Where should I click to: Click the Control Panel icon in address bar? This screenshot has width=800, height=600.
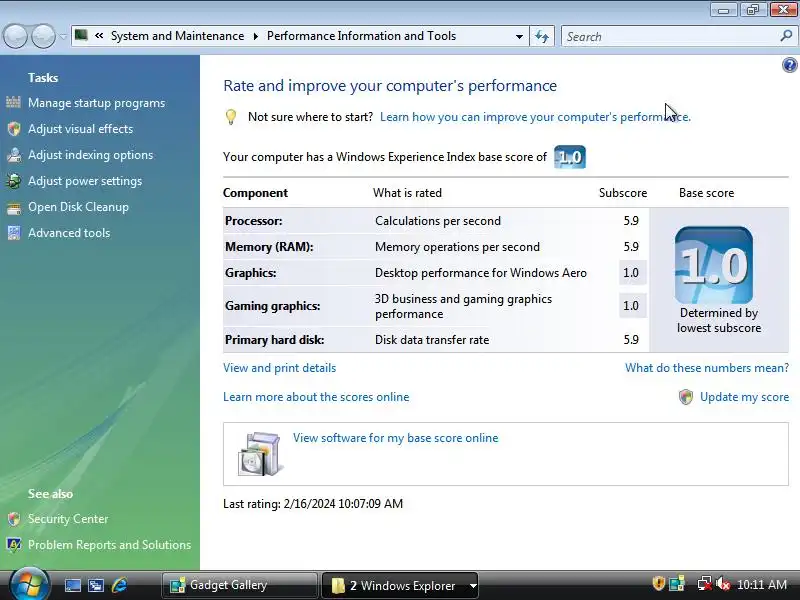coord(81,35)
